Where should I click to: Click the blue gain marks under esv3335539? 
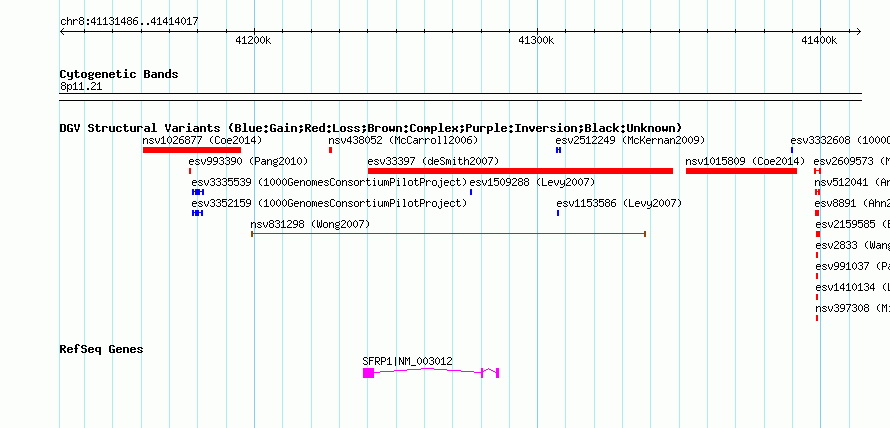[x=198, y=192]
